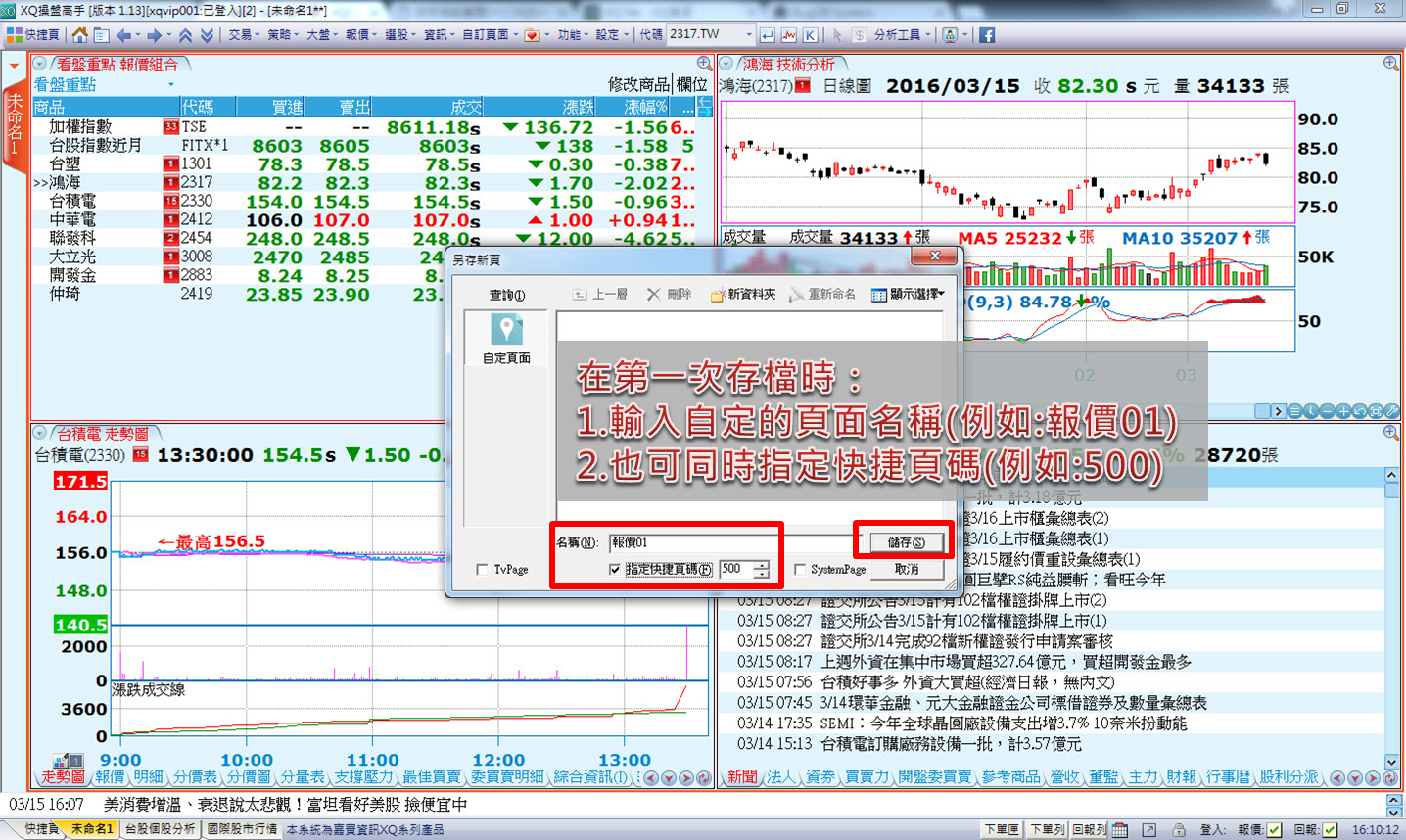The width and height of the screenshot is (1406, 840).
Task: Click the news list vertical scrollbar down arrow
Action: [x=1391, y=761]
